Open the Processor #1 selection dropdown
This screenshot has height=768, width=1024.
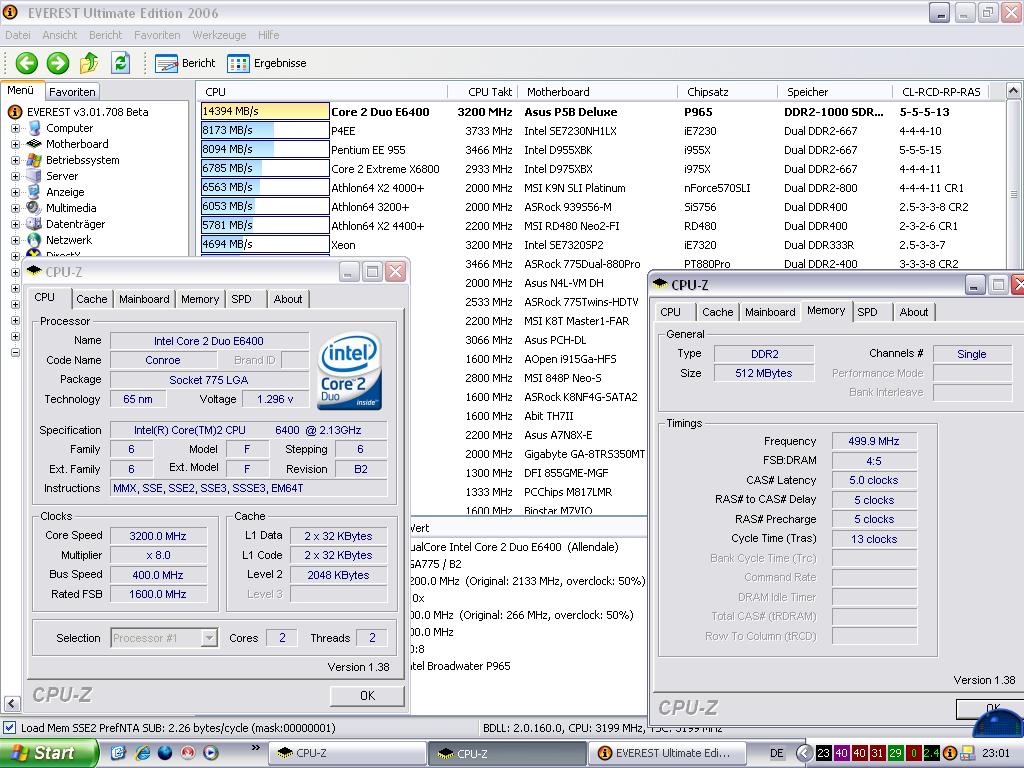pos(209,638)
